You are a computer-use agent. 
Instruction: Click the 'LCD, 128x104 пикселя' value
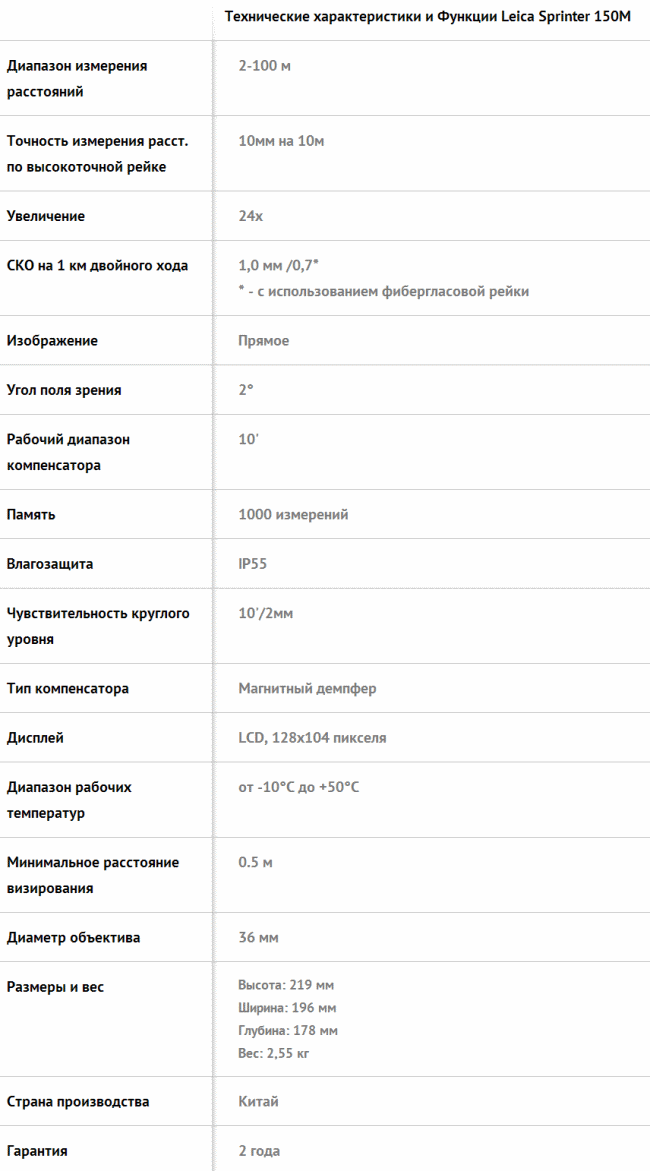(x=312, y=738)
